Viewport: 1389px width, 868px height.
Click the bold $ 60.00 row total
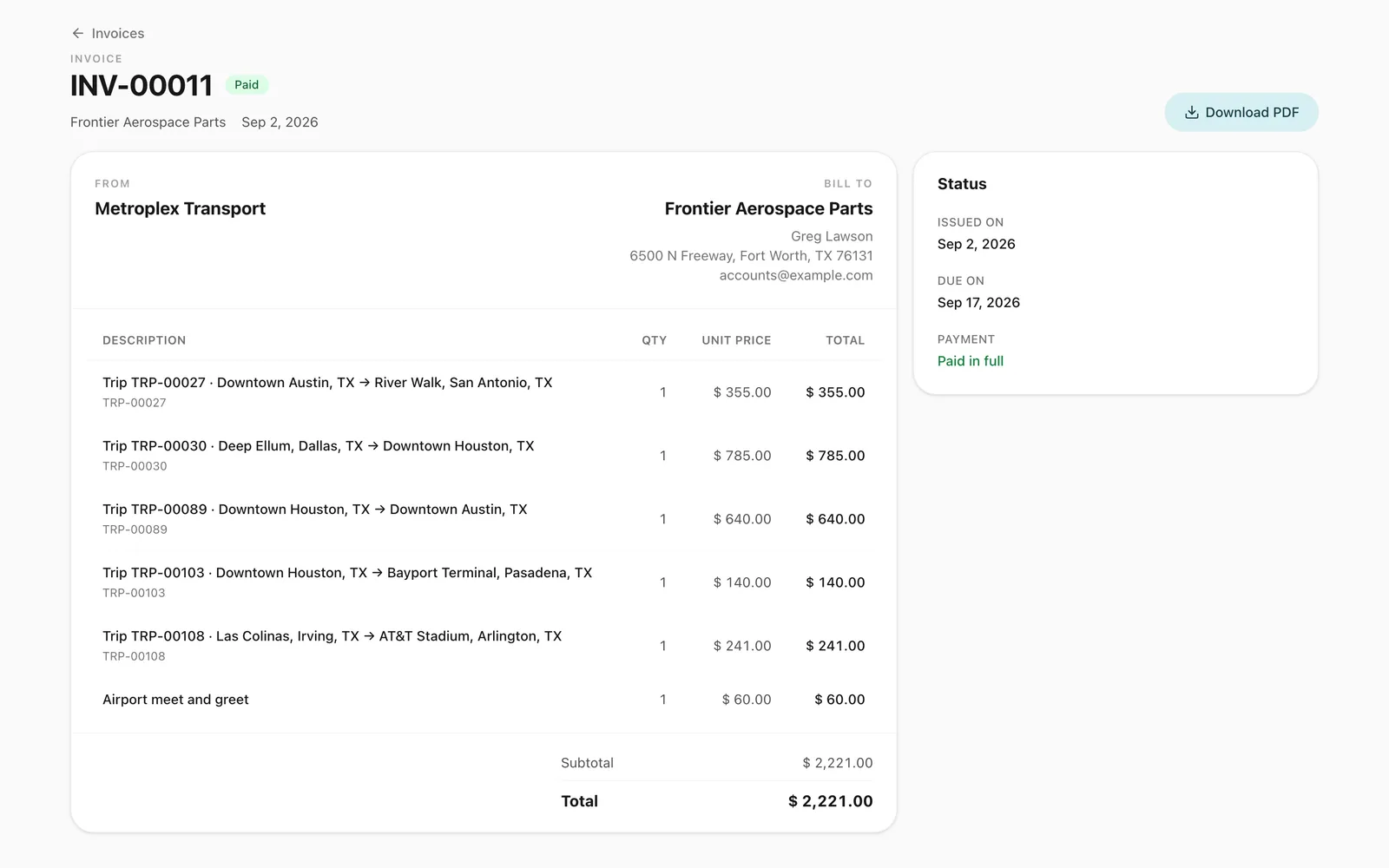[x=839, y=700]
